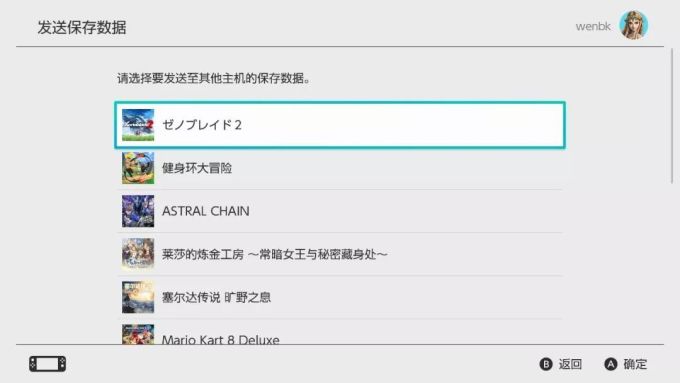Open the wenbk user avatar
The image size is (680, 383).
(x=634, y=25)
